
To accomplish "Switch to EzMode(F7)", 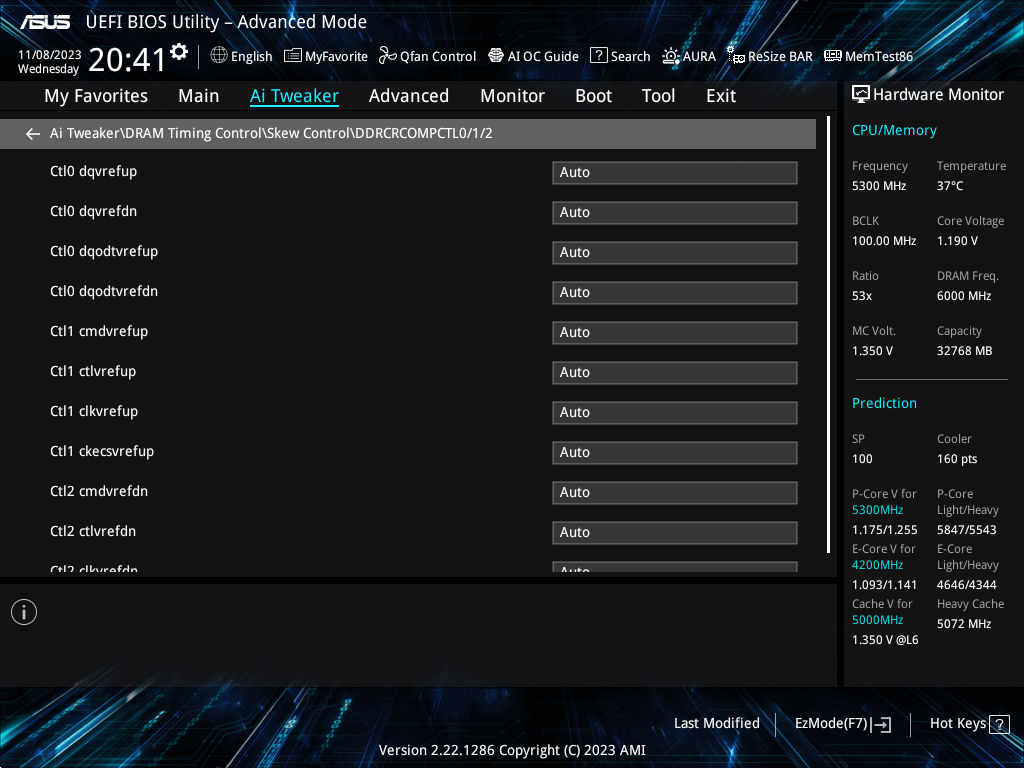I will (x=842, y=724).
